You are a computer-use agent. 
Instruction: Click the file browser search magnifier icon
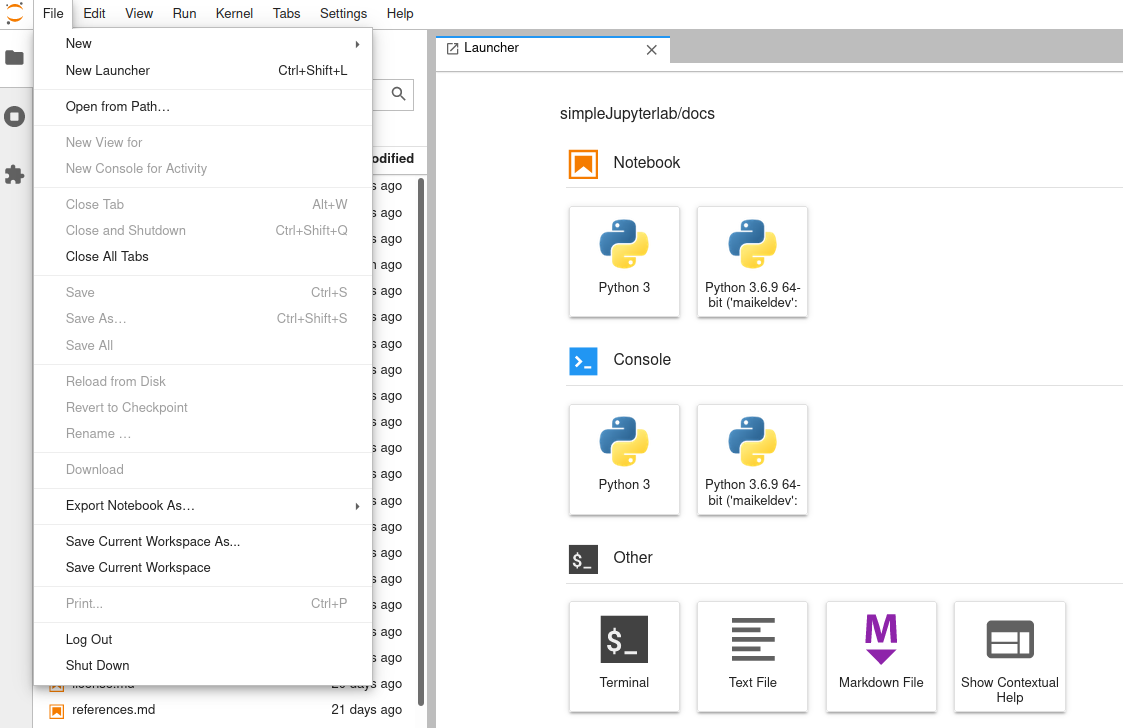(x=399, y=94)
